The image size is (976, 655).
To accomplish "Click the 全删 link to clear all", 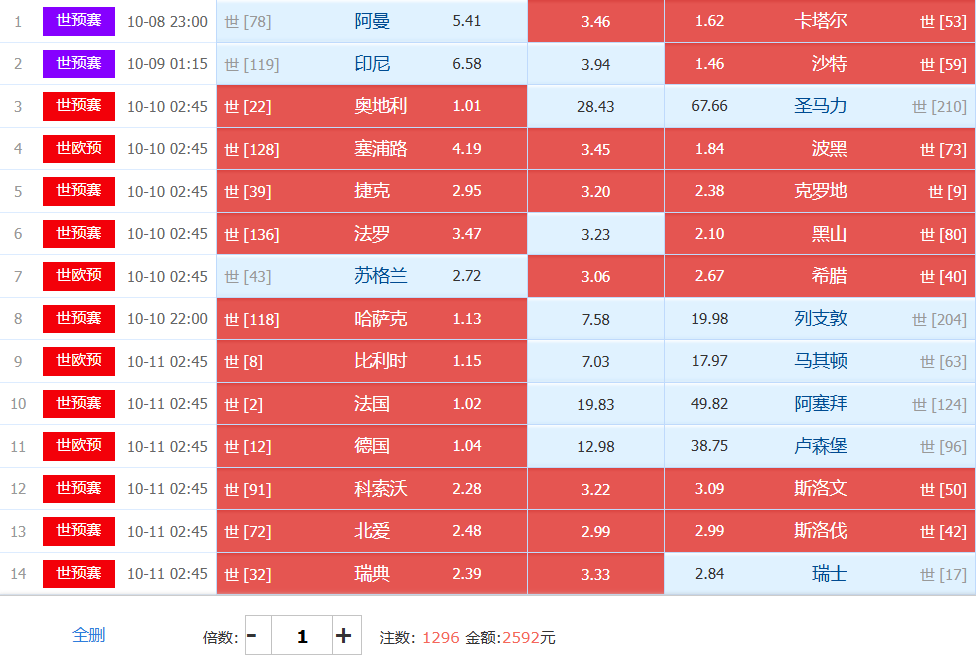I will [x=88, y=634].
